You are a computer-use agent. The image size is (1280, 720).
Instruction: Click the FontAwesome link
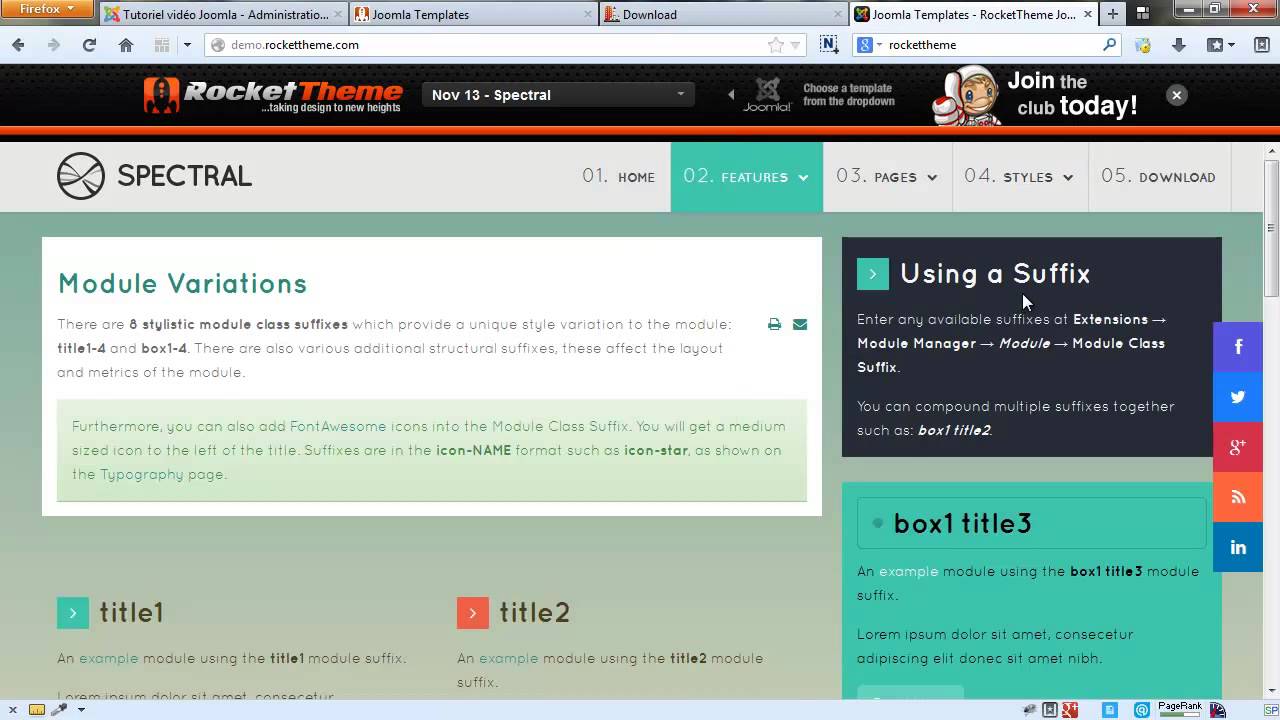coord(338,426)
